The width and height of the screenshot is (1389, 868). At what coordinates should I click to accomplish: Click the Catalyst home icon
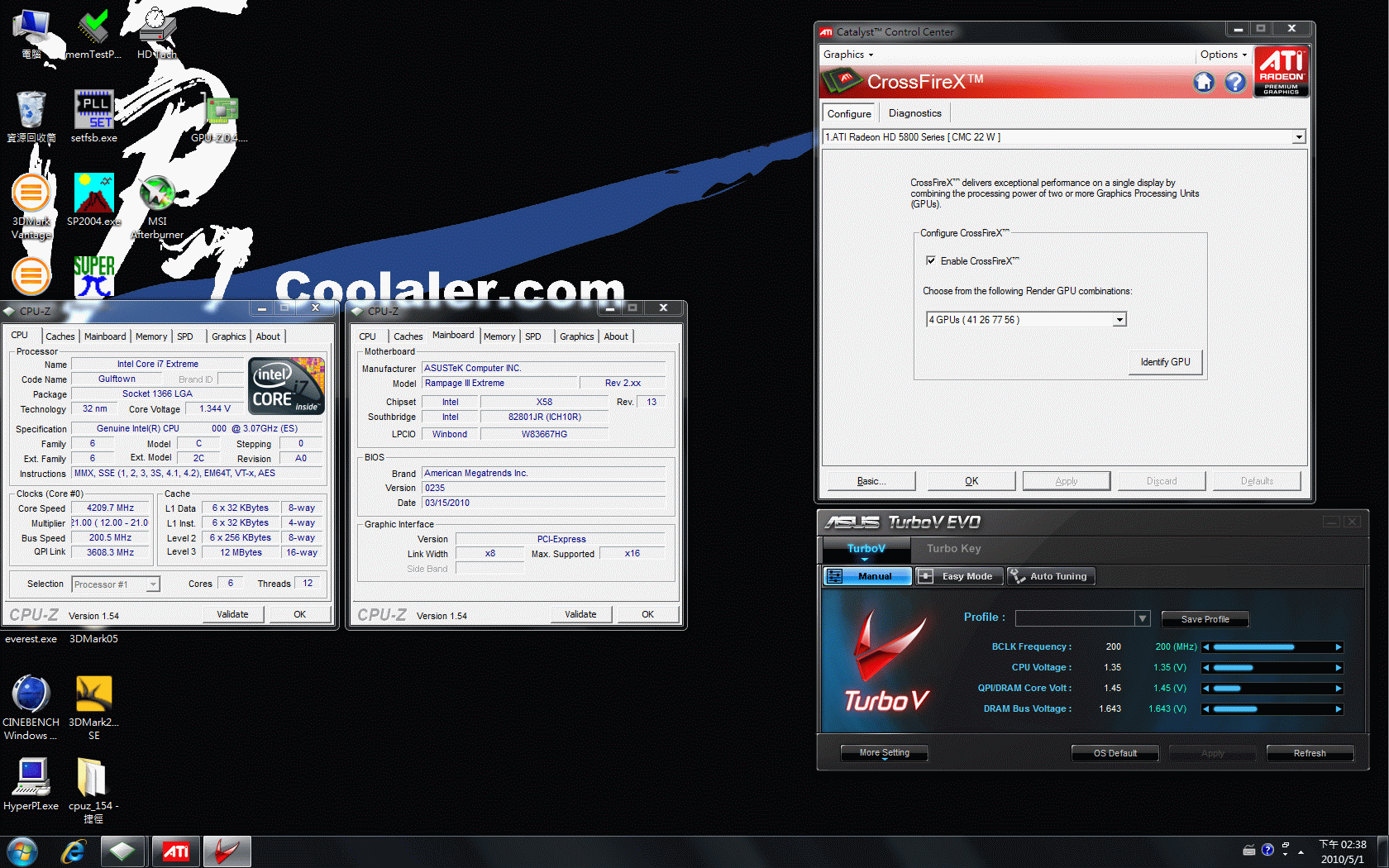pyautogui.click(x=1204, y=82)
